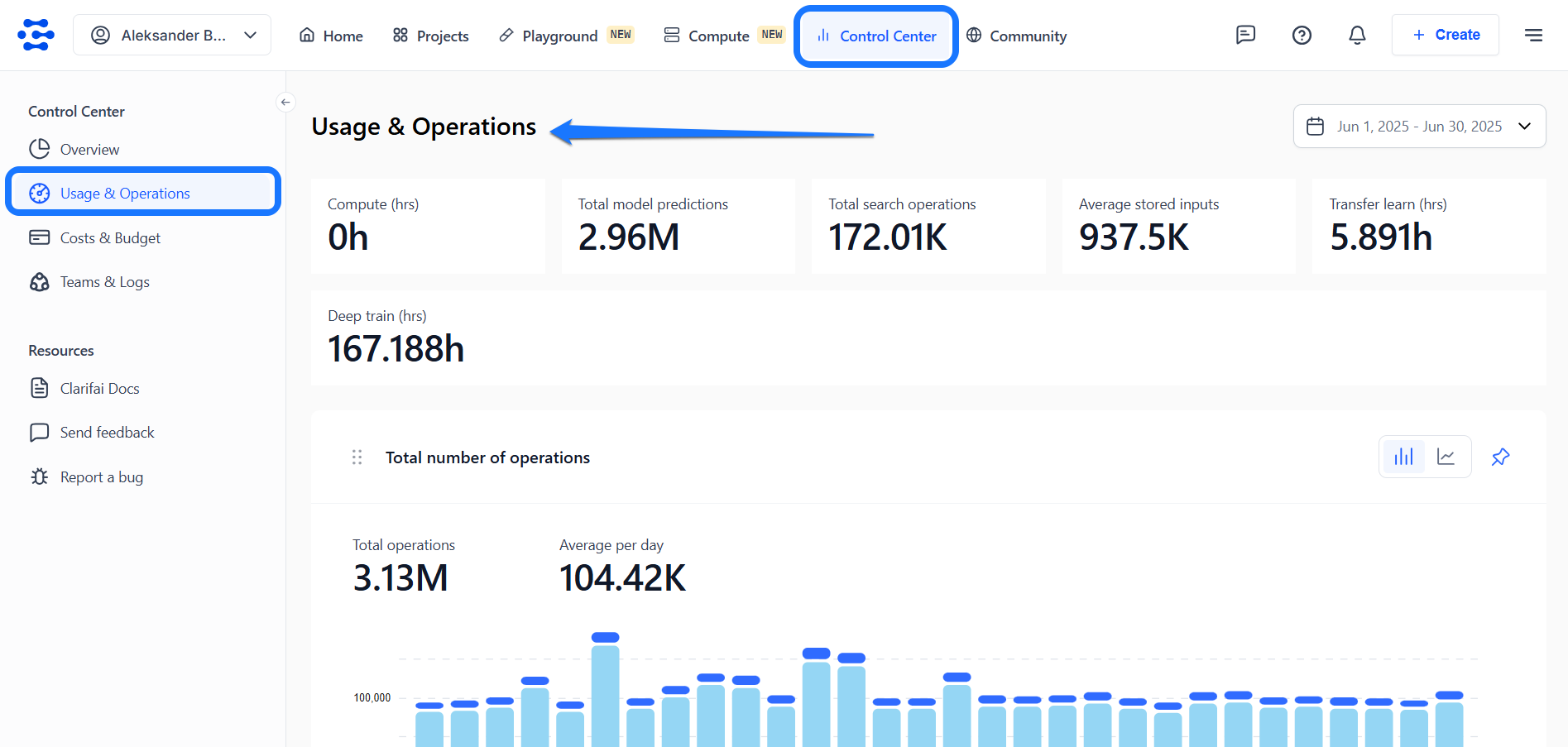
Task: Pin the Total number of operations chart
Action: 1500,457
